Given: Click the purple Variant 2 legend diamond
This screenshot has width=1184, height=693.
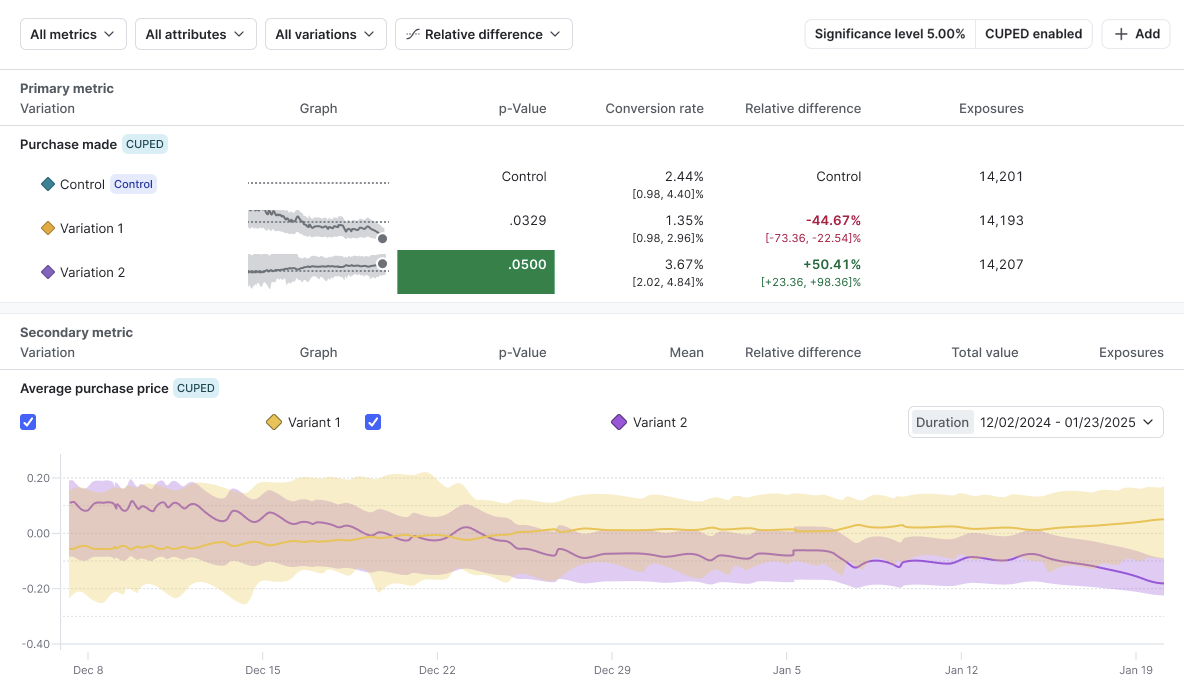Looking at the screenshot, I should (618, 422).
